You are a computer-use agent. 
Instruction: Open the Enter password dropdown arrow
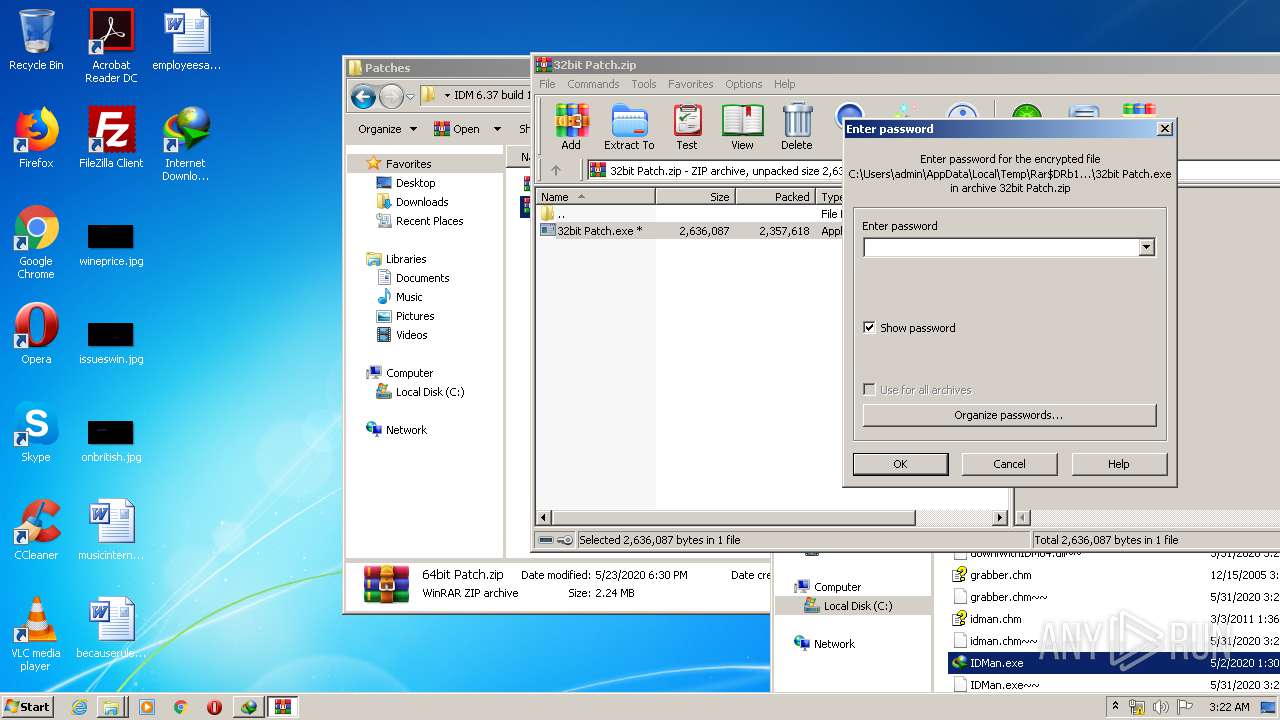click(1147, 247)
